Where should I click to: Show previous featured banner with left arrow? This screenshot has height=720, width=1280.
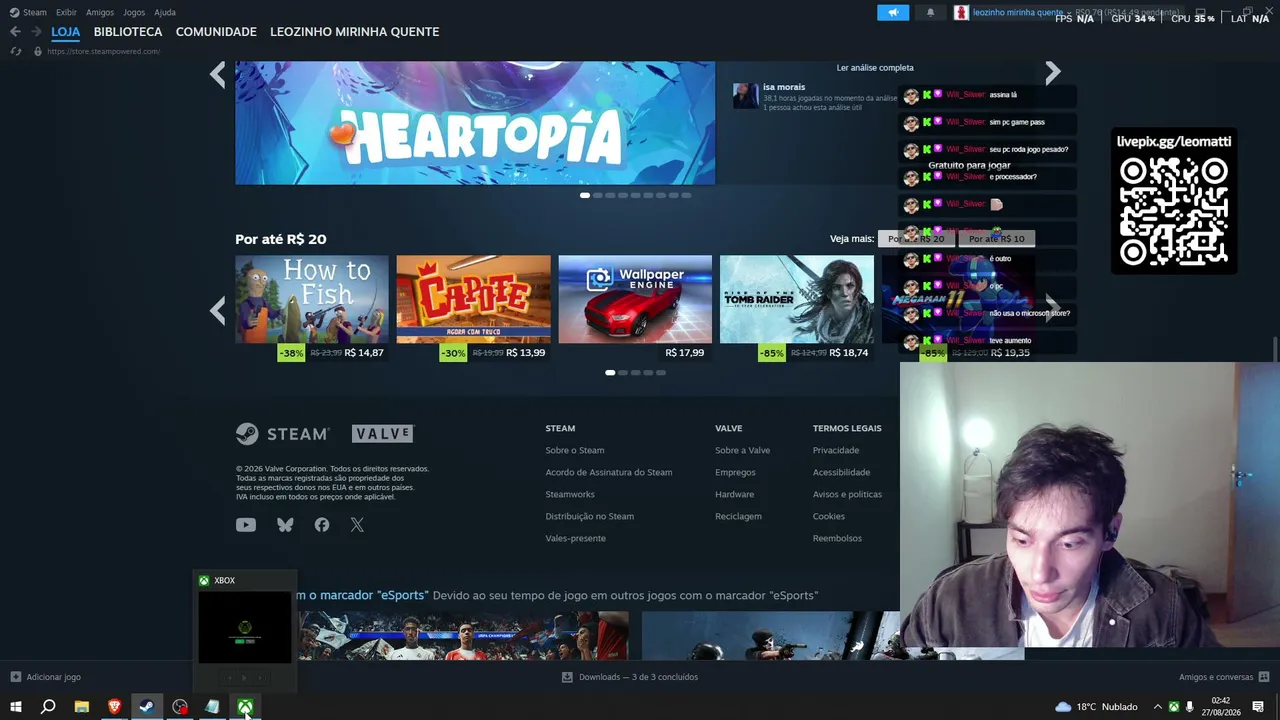tap(218, 74)
